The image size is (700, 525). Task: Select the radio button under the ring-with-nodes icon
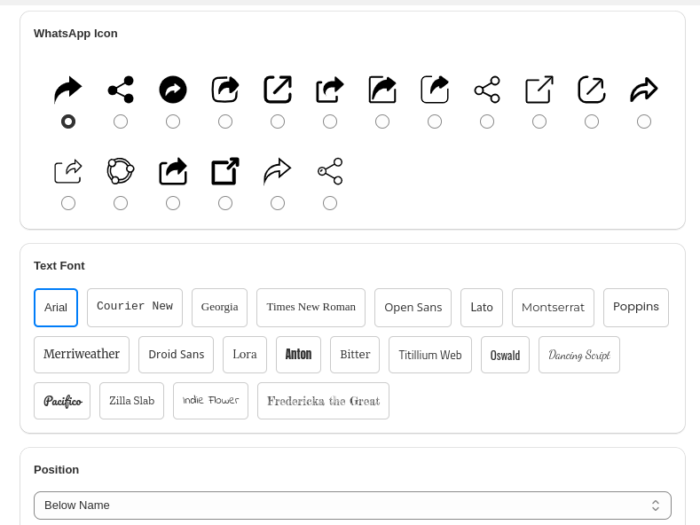(x=121, y=203)
